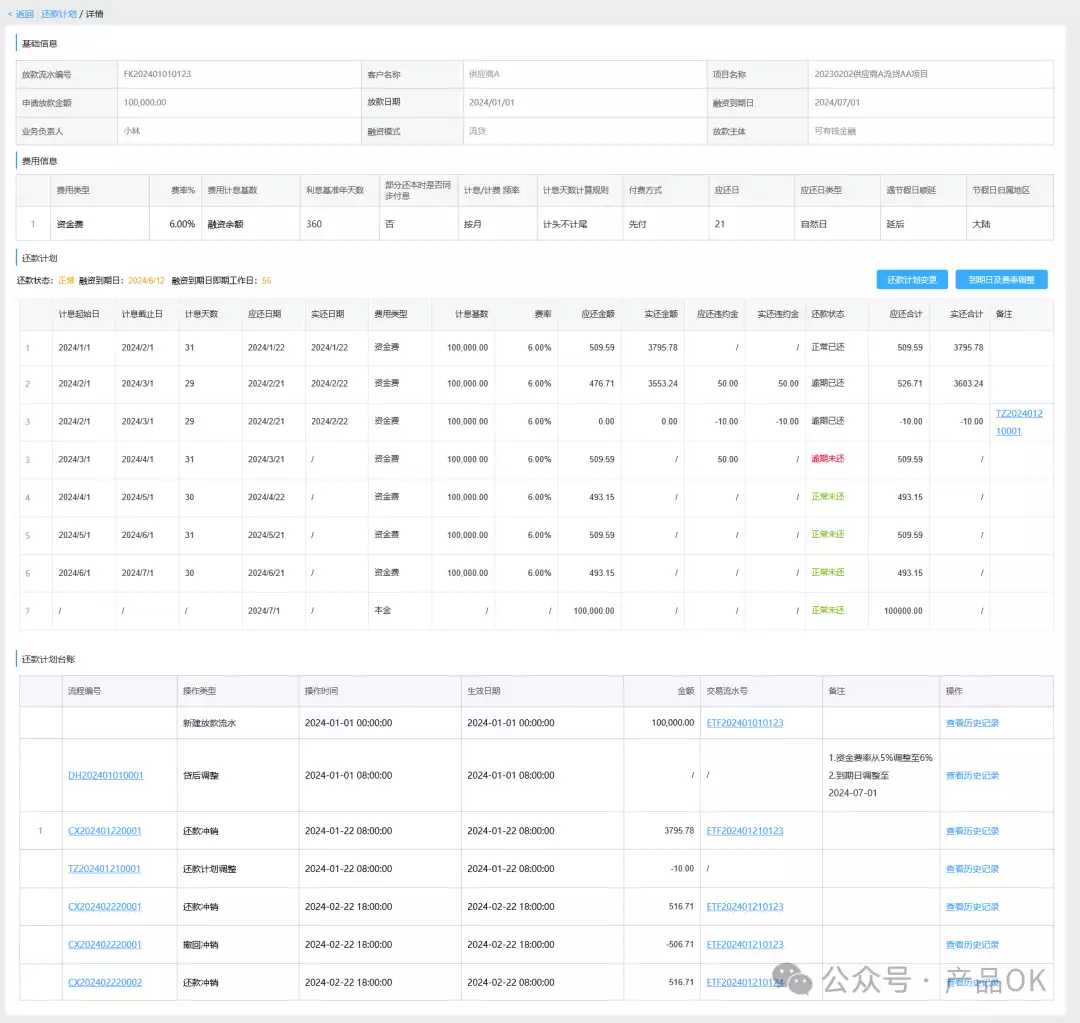
Task: Click the 返回 back link
Action: (23, 14)
